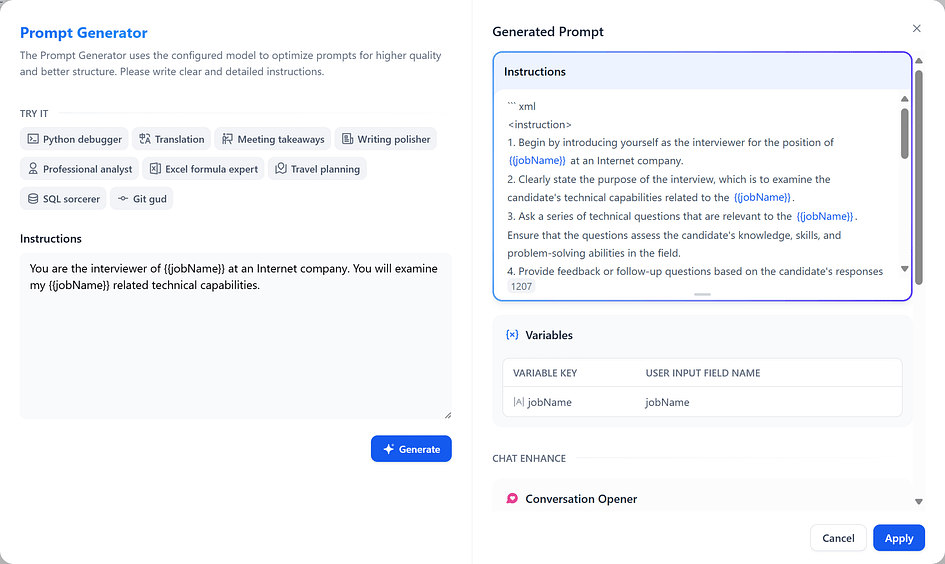Pick the Meeting takeaways preset icon
This screenshot has height=564, width=945.
point(227,139)
